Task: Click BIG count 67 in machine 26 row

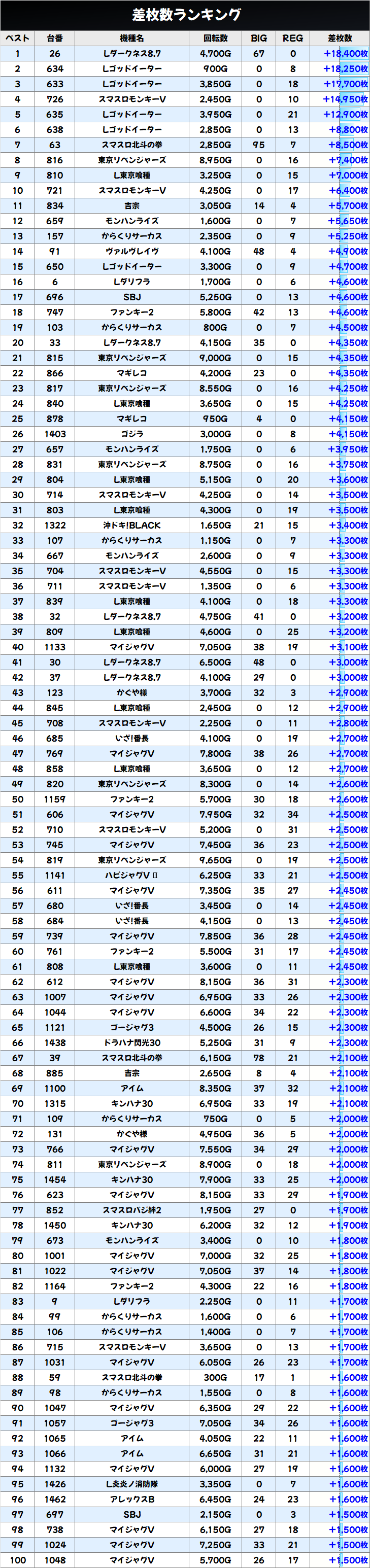Action: tap(259, 54)
